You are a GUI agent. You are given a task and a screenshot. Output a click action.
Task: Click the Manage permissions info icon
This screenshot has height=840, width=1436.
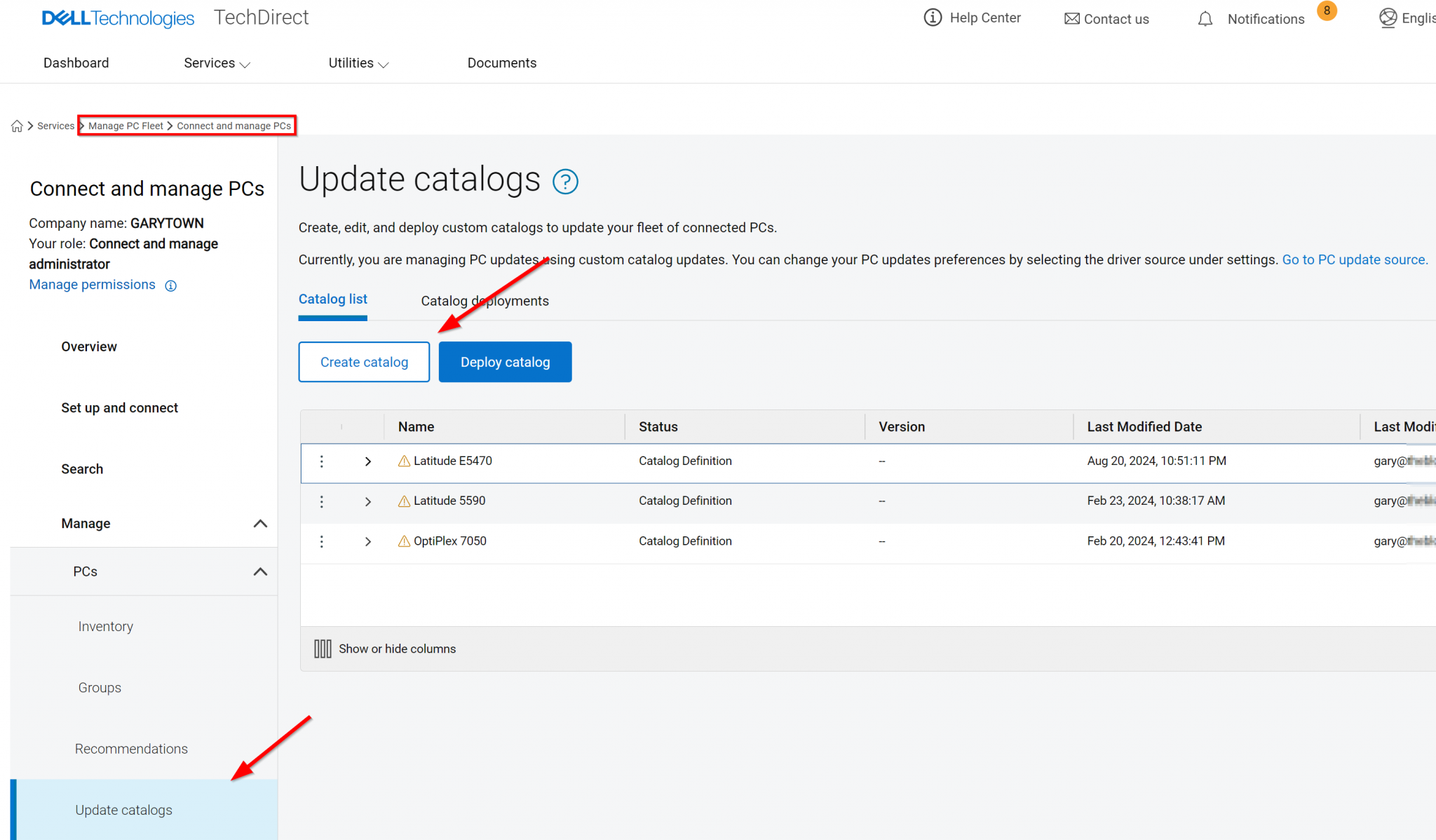170,285
